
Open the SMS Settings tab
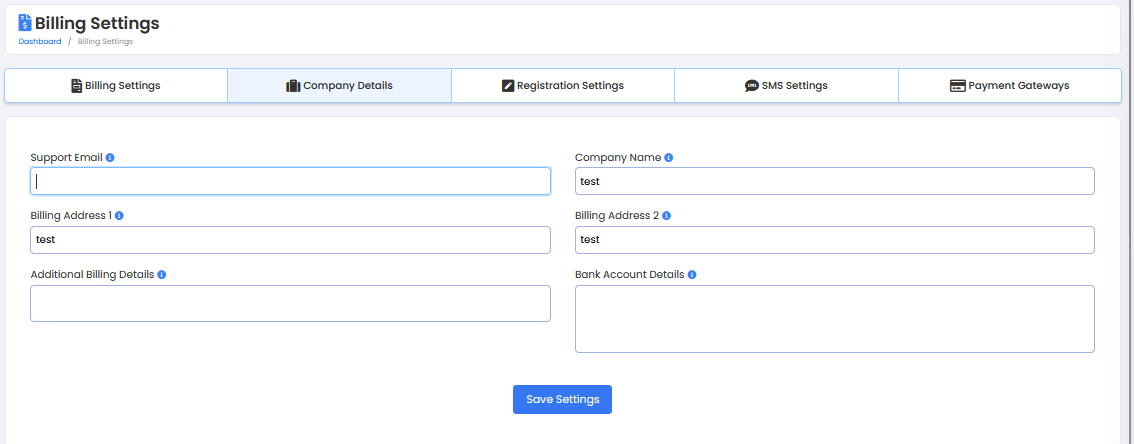(786, 86)
